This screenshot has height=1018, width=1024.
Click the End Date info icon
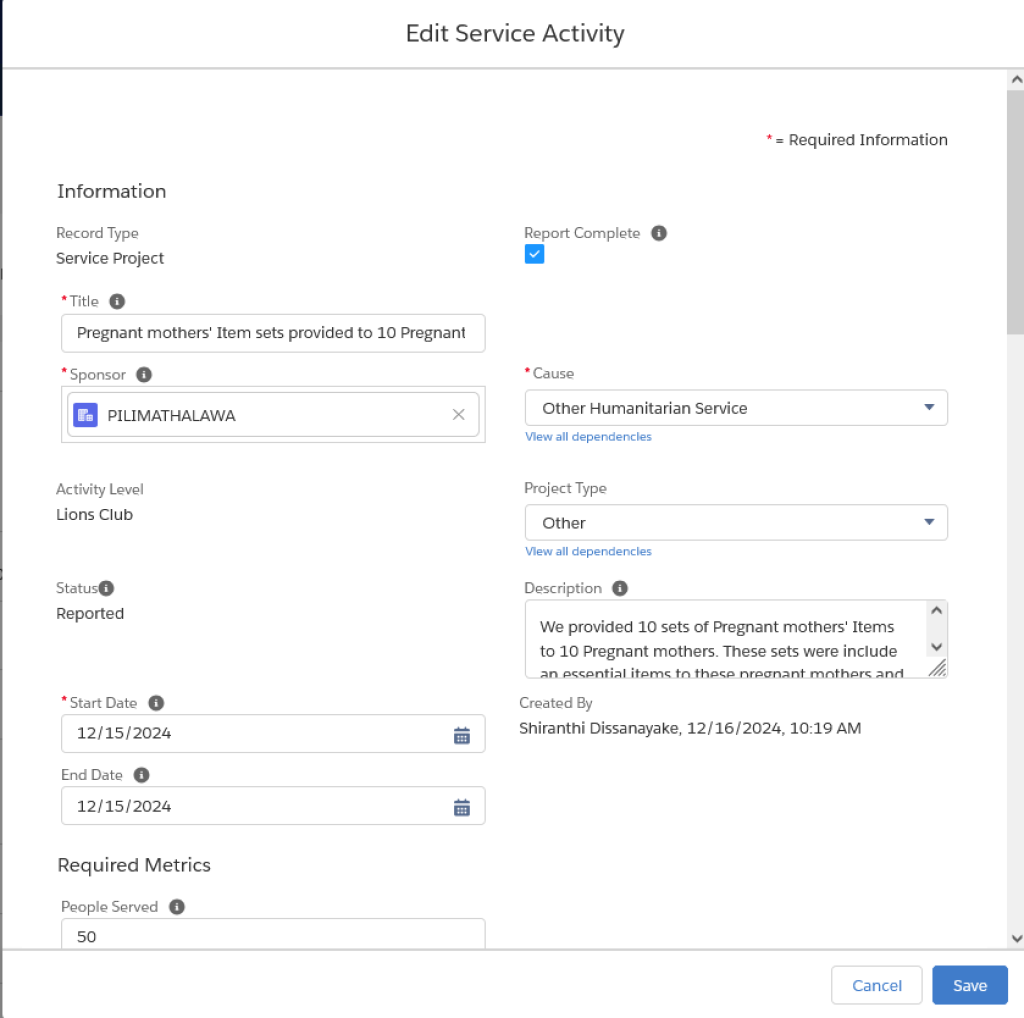pyautogui.click(x=141, y=775)
